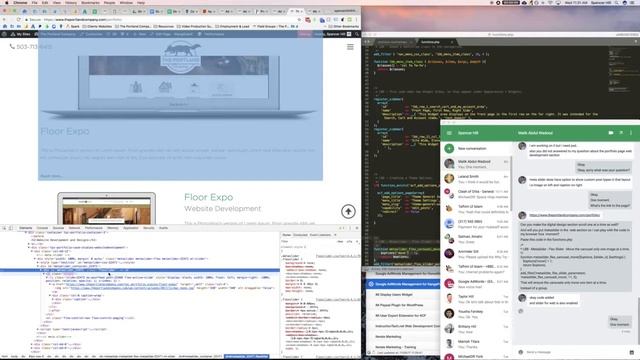Switch to DevTools Network tab
The width and height of the screenshot is (640, 360).
point(74,228)
